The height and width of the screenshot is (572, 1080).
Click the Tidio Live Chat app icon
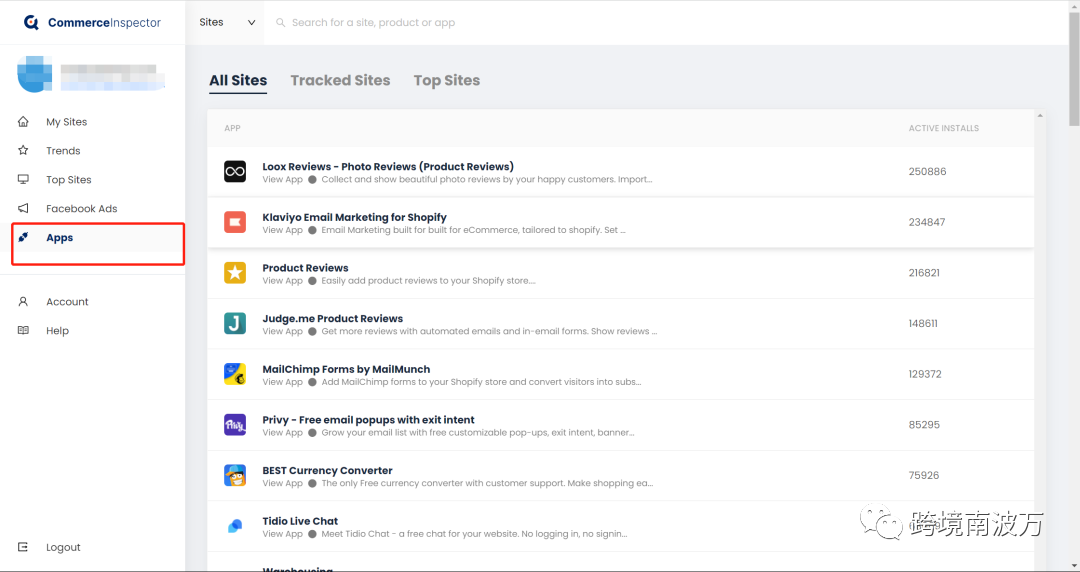point(235,526)
